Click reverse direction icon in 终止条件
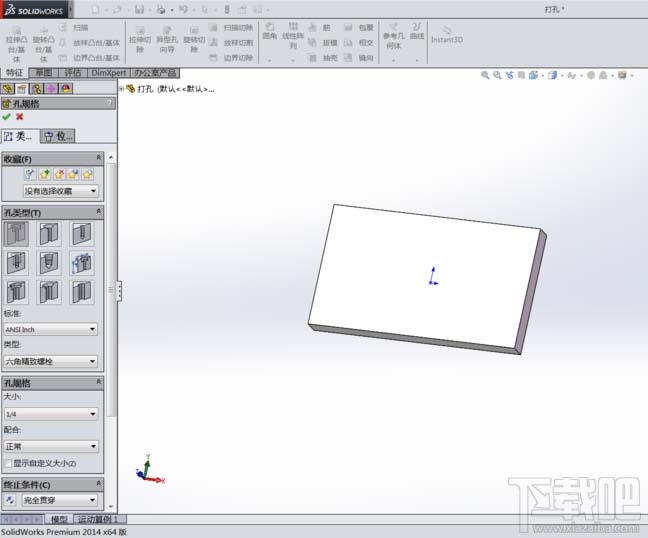 (10, 500)
